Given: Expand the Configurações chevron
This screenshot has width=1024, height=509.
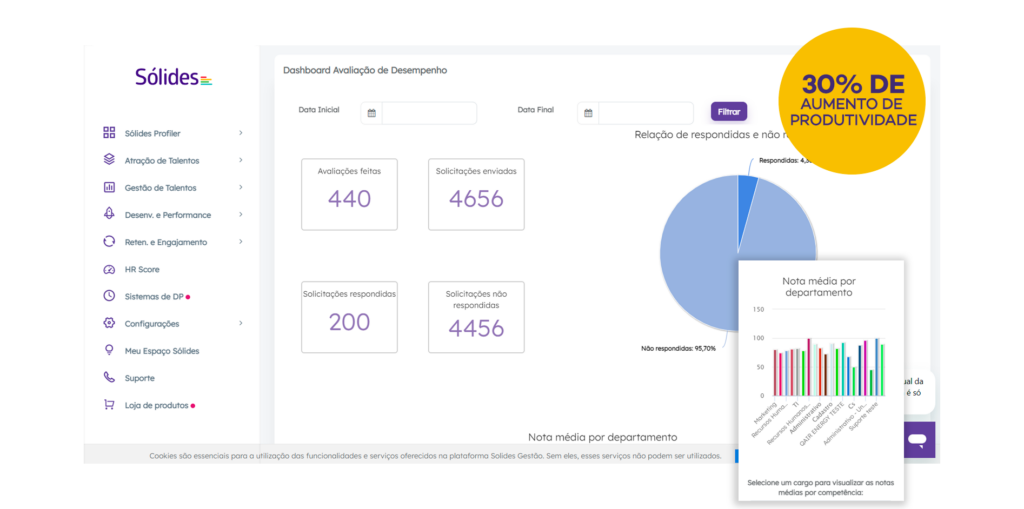Looking at the screenshot, I should [240, 323].
